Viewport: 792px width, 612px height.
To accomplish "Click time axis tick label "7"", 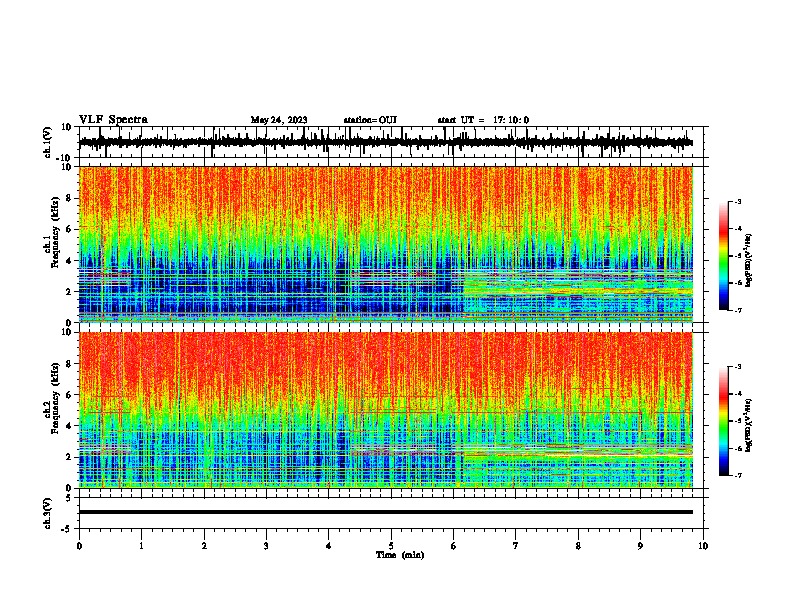I will (516, 546).
